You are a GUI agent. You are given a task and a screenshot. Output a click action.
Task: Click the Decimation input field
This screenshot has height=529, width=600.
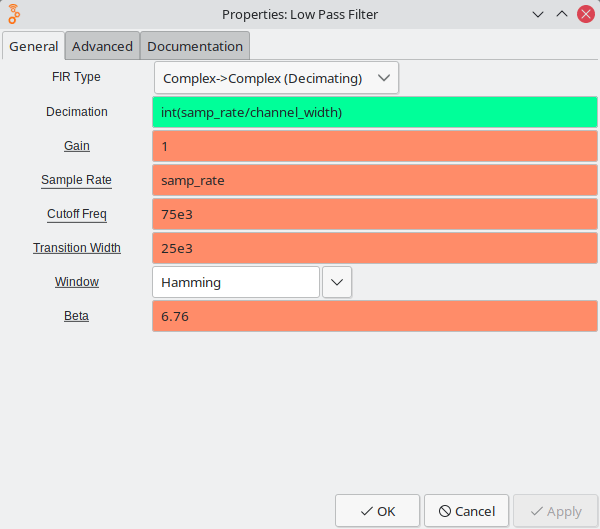coord(375,112)
